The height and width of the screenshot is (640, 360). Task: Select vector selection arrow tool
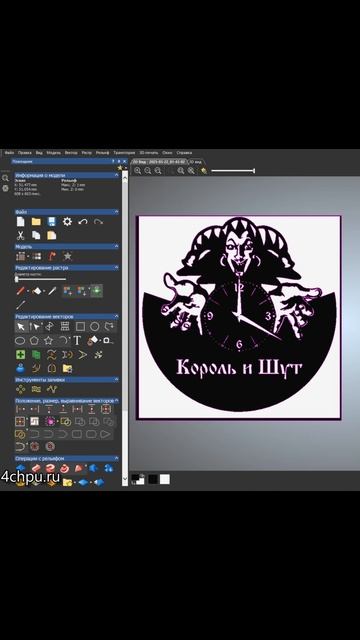coord(20,327)
